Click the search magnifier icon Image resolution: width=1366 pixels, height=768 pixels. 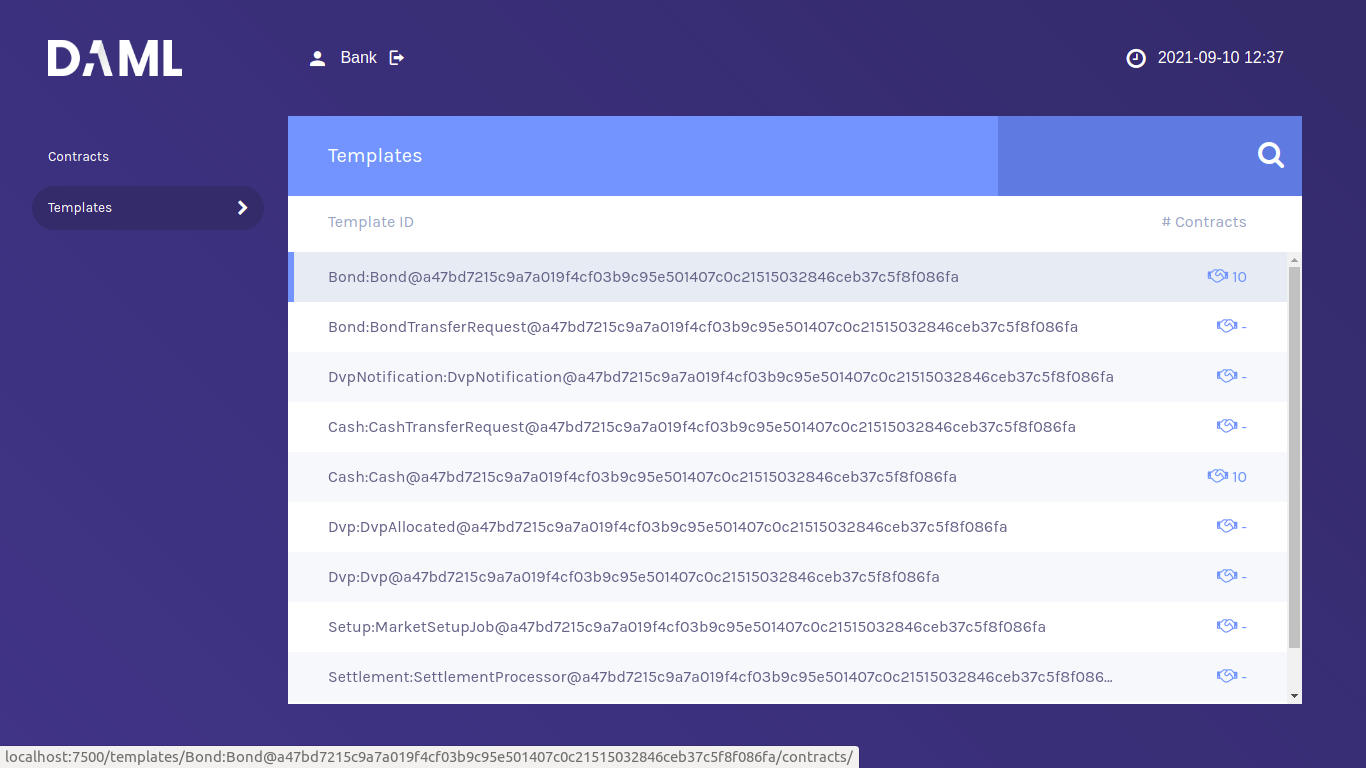1270,155
